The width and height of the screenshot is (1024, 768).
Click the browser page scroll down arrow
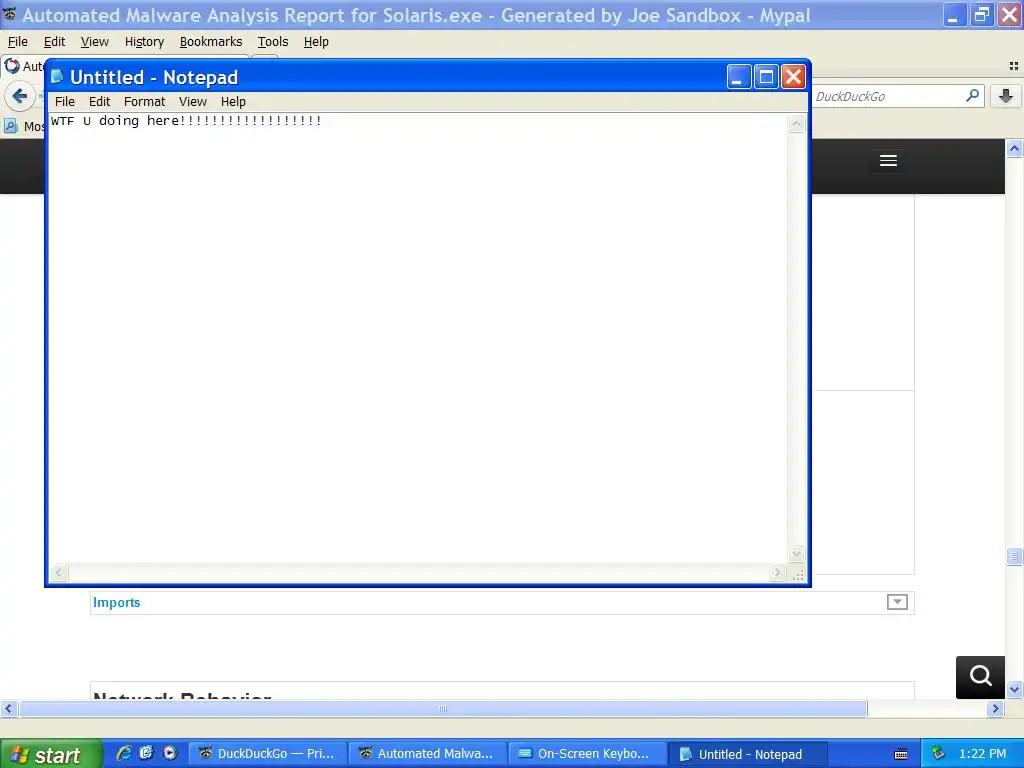1014,689
